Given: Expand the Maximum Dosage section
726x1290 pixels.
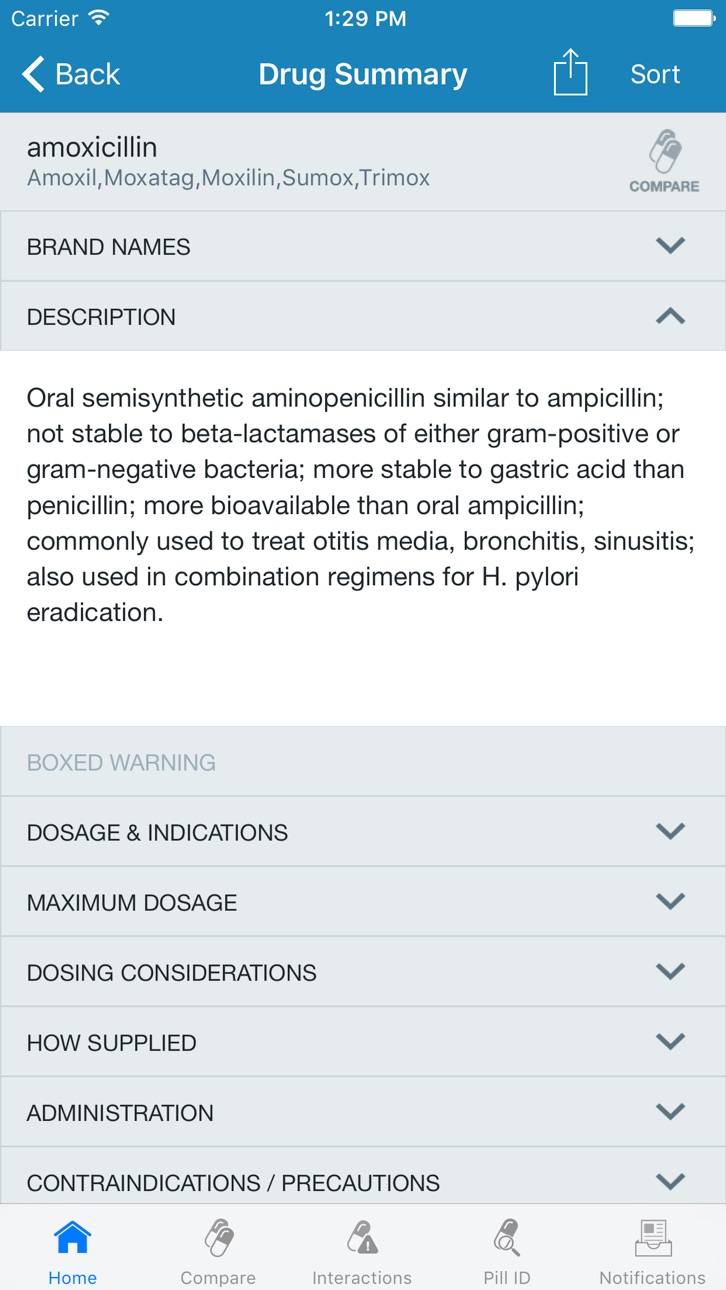Looking at the screenshot, I should [363, 902].
